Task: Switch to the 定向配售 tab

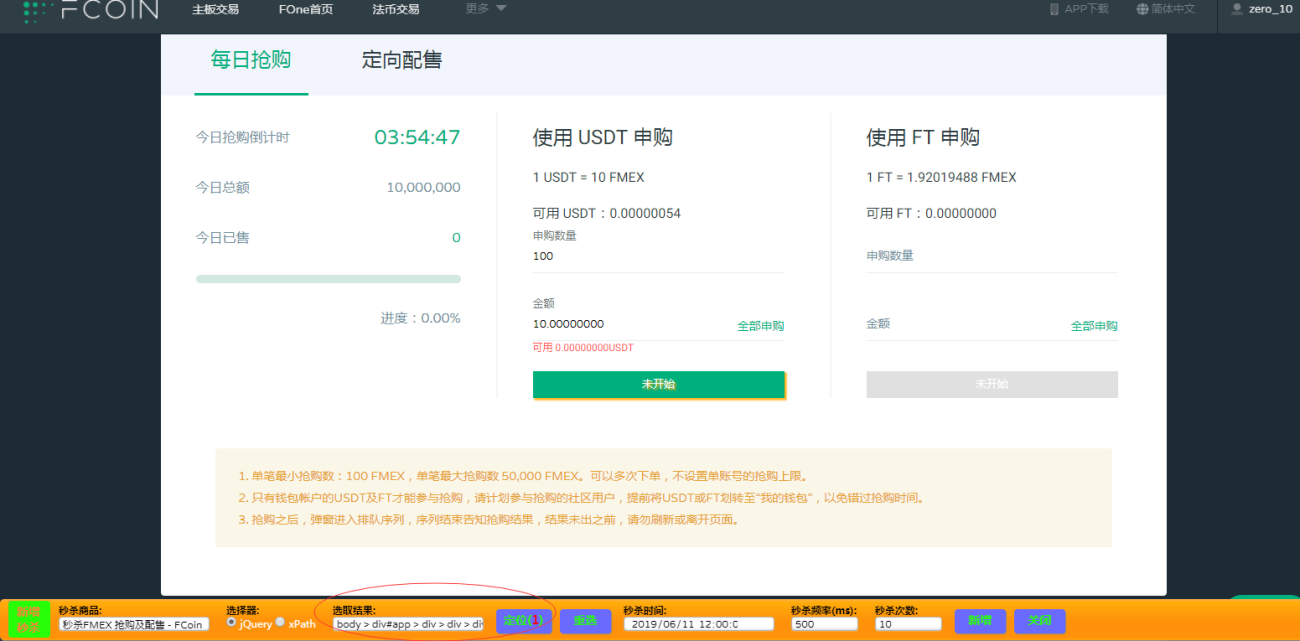Action: 402,60
